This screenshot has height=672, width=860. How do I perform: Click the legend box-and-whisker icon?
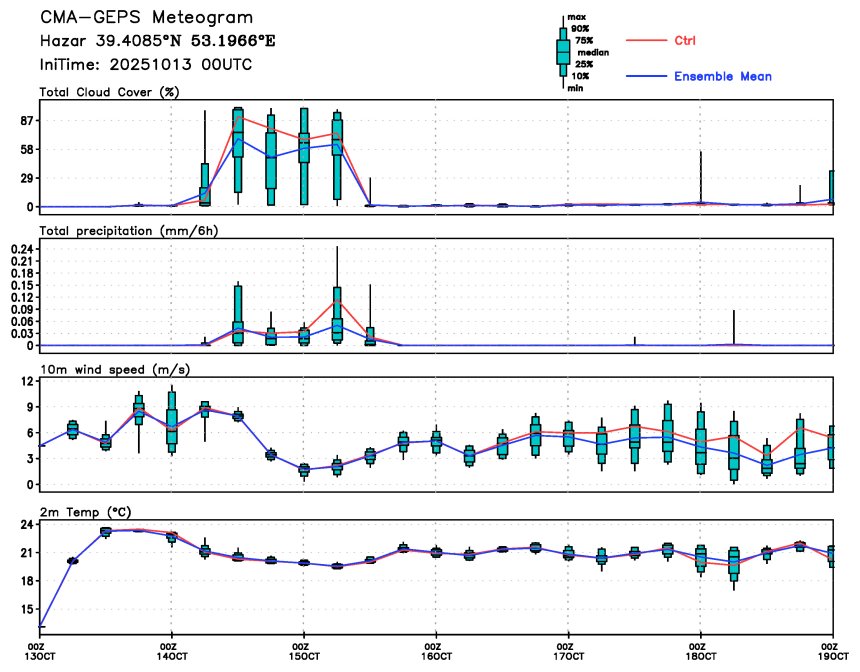[x=563, y=52]
